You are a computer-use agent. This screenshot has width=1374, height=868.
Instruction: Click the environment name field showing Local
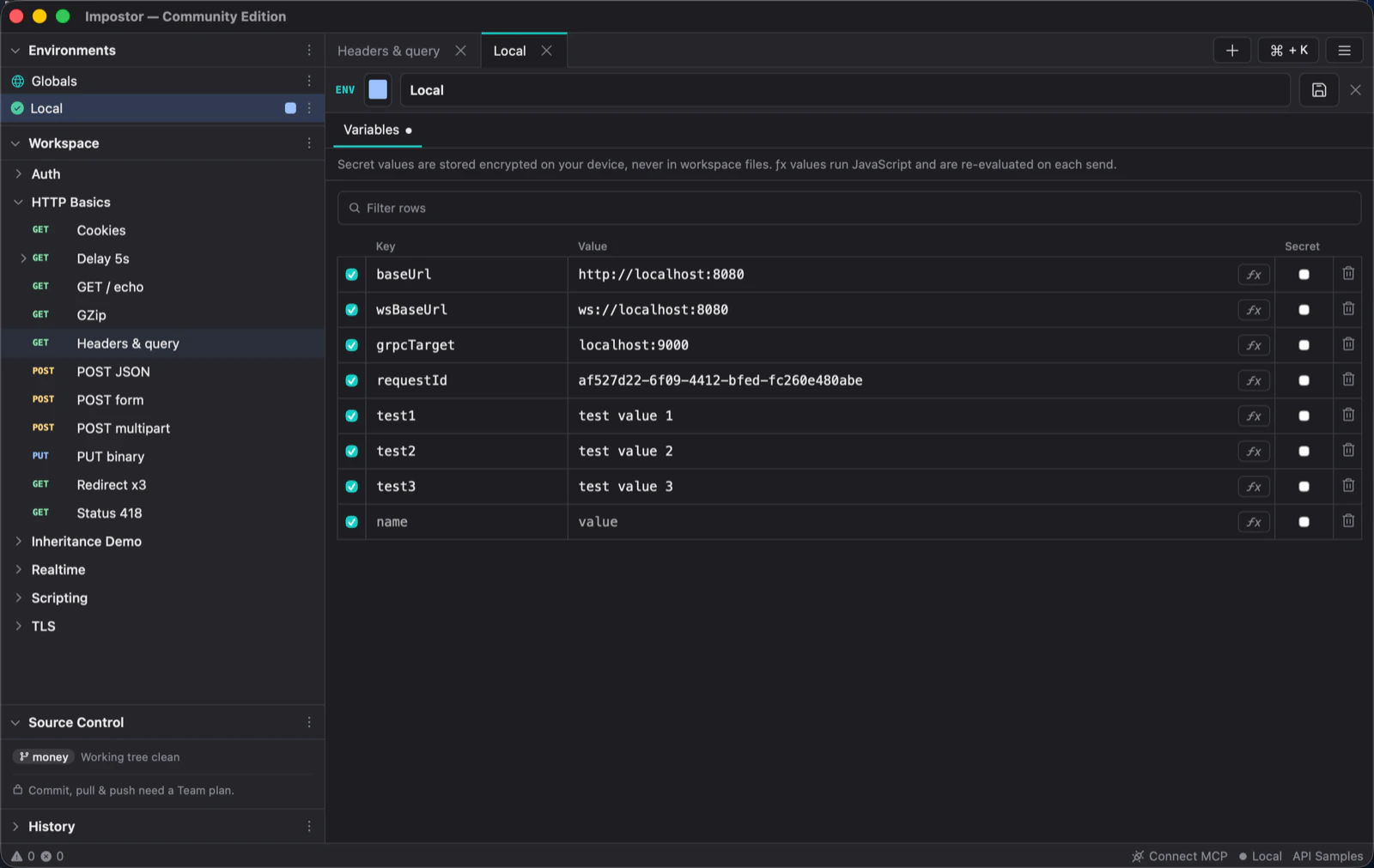[x=845, y=90]
